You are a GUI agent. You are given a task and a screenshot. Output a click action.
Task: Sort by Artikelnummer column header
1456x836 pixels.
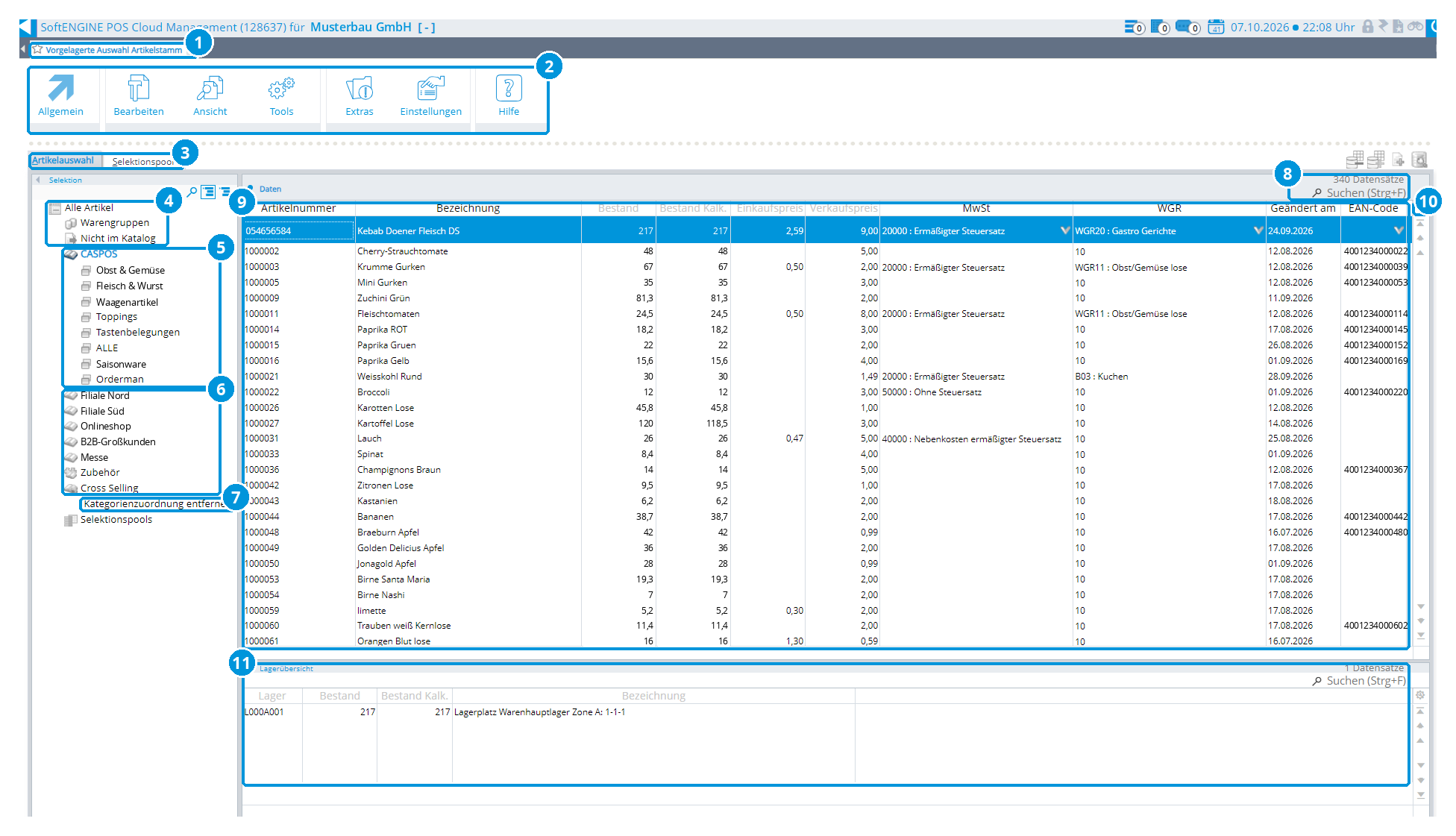pyautogui.click(x=298, y=208)
